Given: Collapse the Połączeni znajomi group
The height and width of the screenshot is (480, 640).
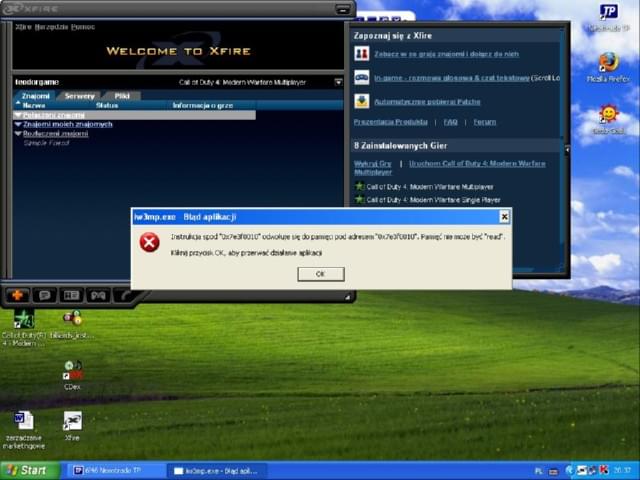Looking at the screenshot, I should (x=18, y=115).
